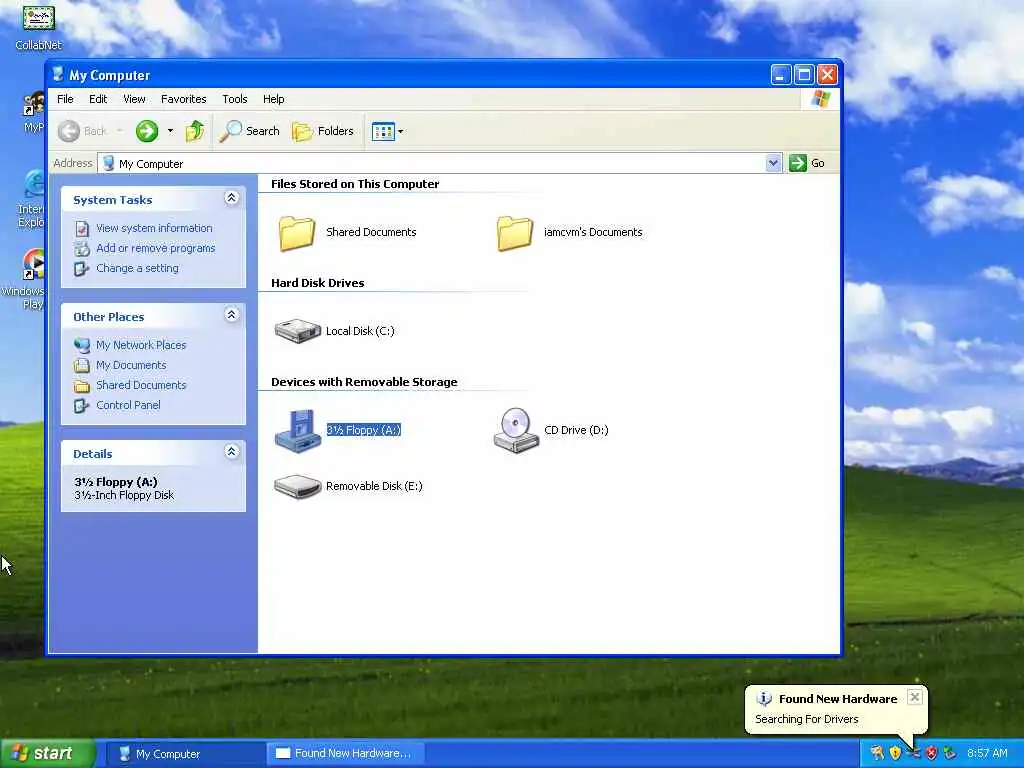The image size is (1024, 768).
Task: Click Add or remove programs link
Action: point(155,248)
